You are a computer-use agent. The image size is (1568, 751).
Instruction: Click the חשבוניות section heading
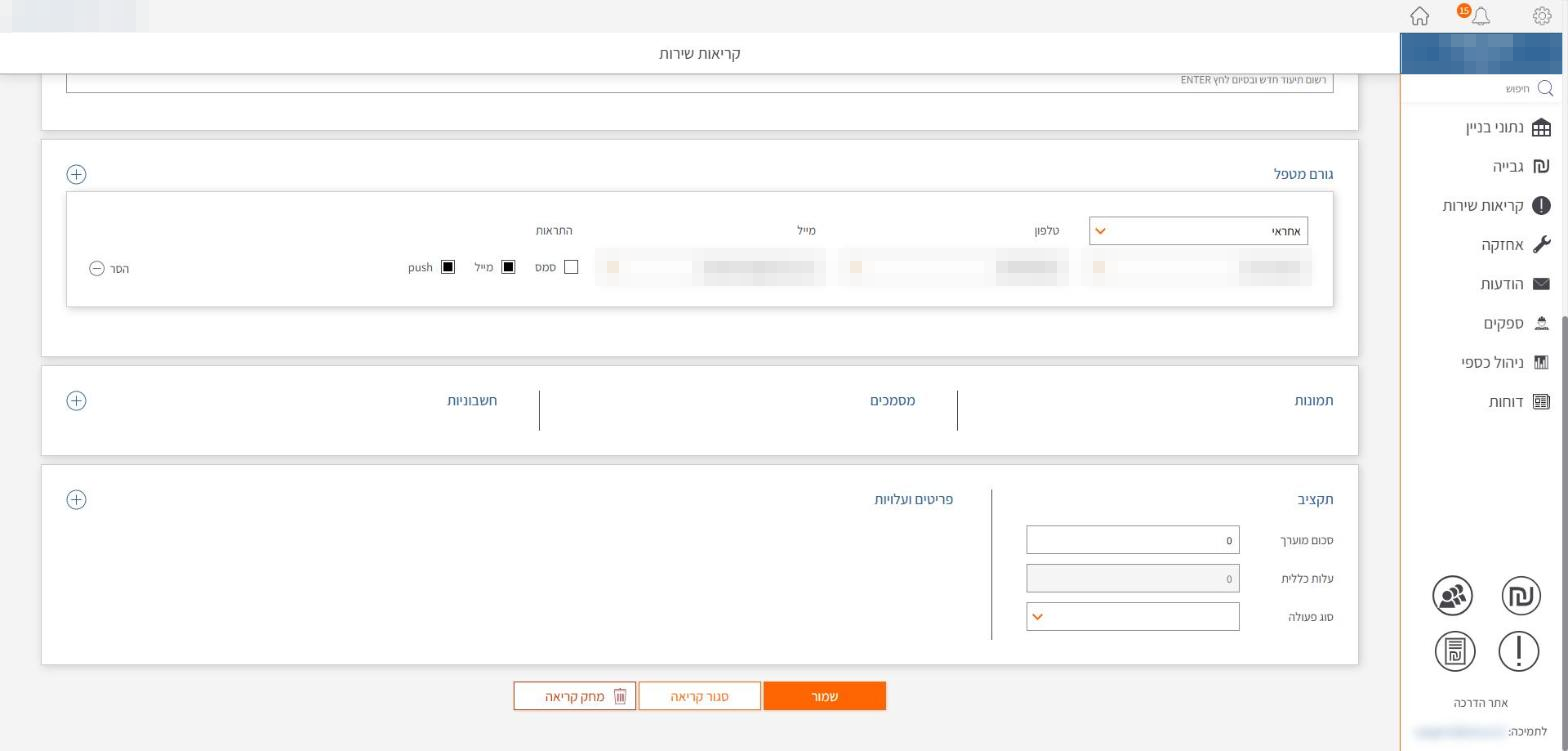coord(472,400)
